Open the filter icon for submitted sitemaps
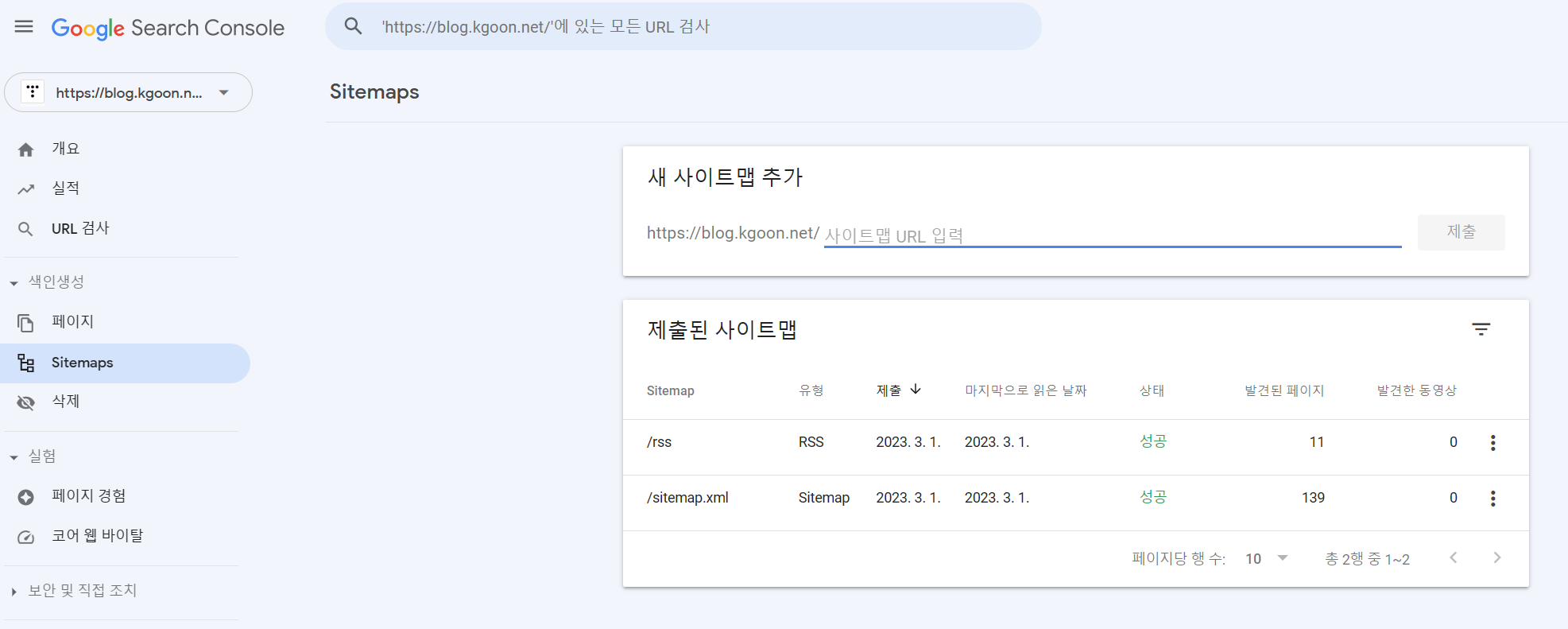Screen dimensions: 1568x629 click(x=1481, y=329)
